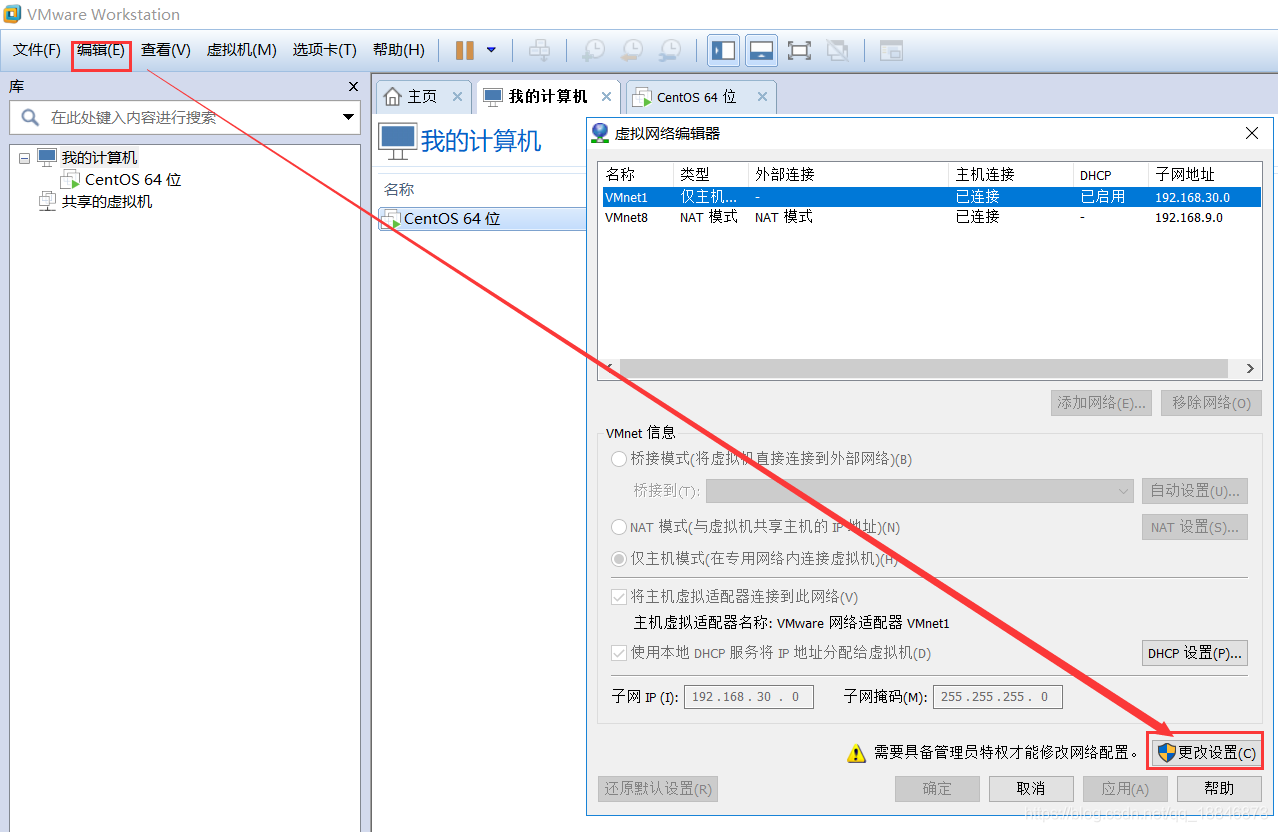1278x832 pixels.
Task: Click the 还原默认设置(R) button
Action: (658, 789)
